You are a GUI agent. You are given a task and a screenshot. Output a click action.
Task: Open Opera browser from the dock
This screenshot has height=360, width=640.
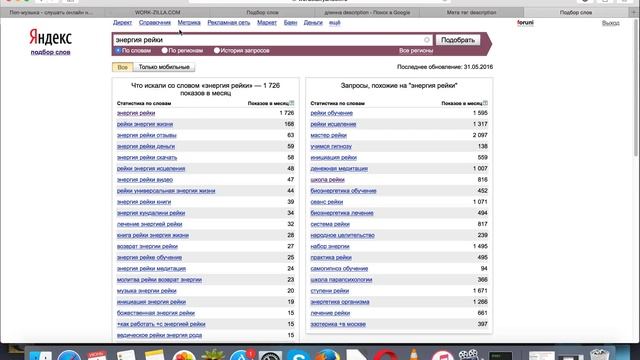(x=385, y=355)
